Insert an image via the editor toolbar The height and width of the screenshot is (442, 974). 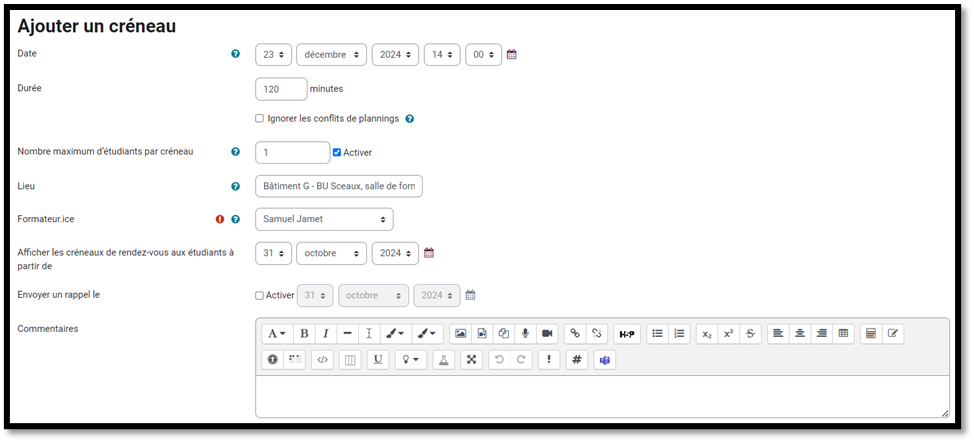pyautogui.click(x=460, y=334)
